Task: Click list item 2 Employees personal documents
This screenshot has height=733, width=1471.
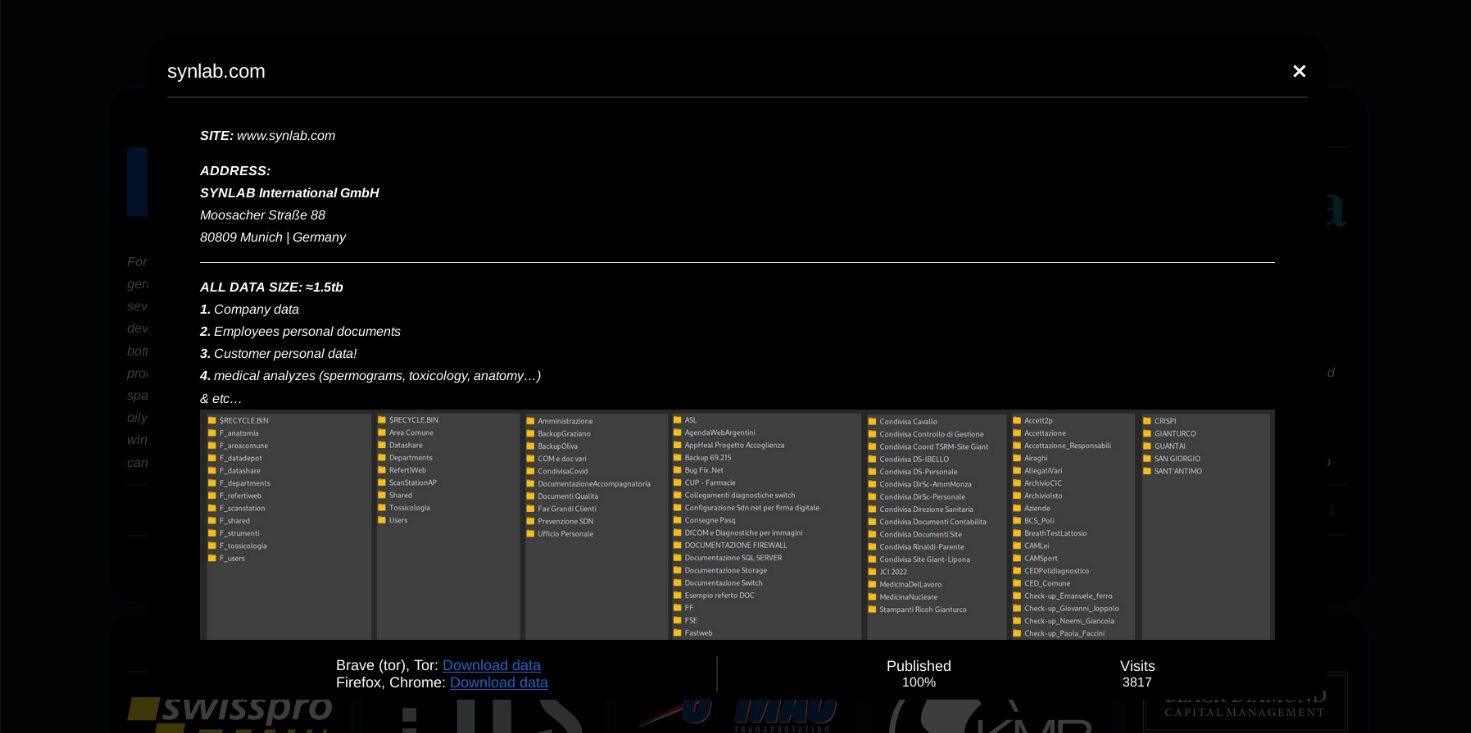Action: (300, 331)
